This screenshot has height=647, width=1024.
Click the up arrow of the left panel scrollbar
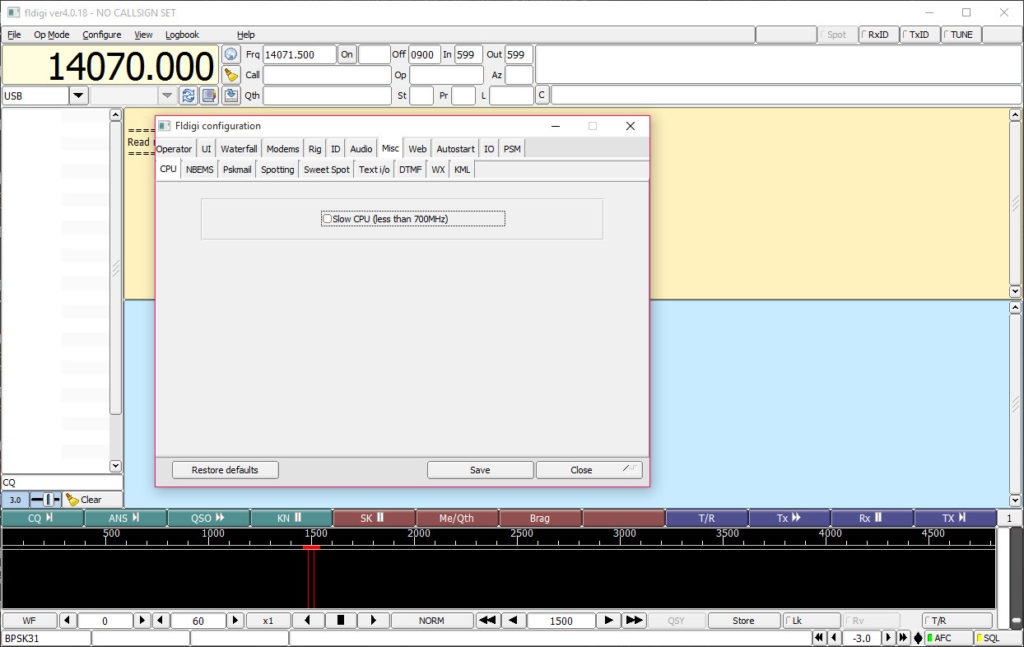pyautogui.click(x=116, y=115)
